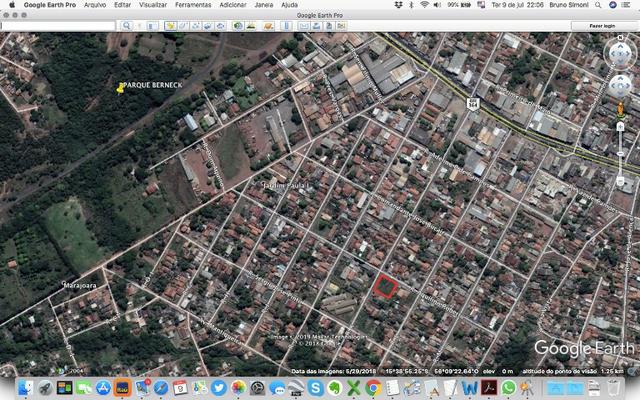Open Twitter from the Dock
This screenshot has width=640, height=400.
tap(218, 388)
